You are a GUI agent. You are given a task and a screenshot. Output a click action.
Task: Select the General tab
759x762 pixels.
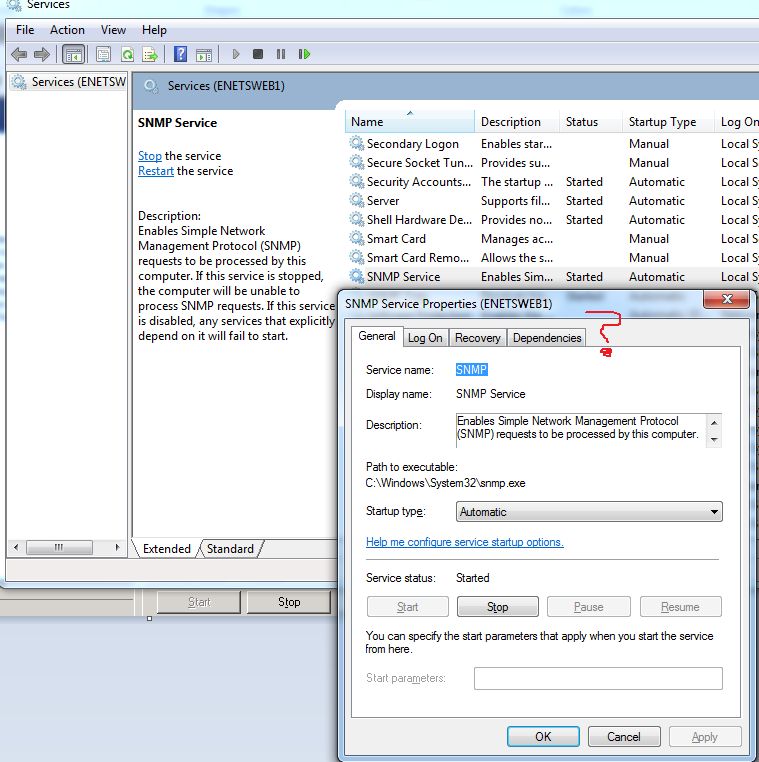[377, 336]
